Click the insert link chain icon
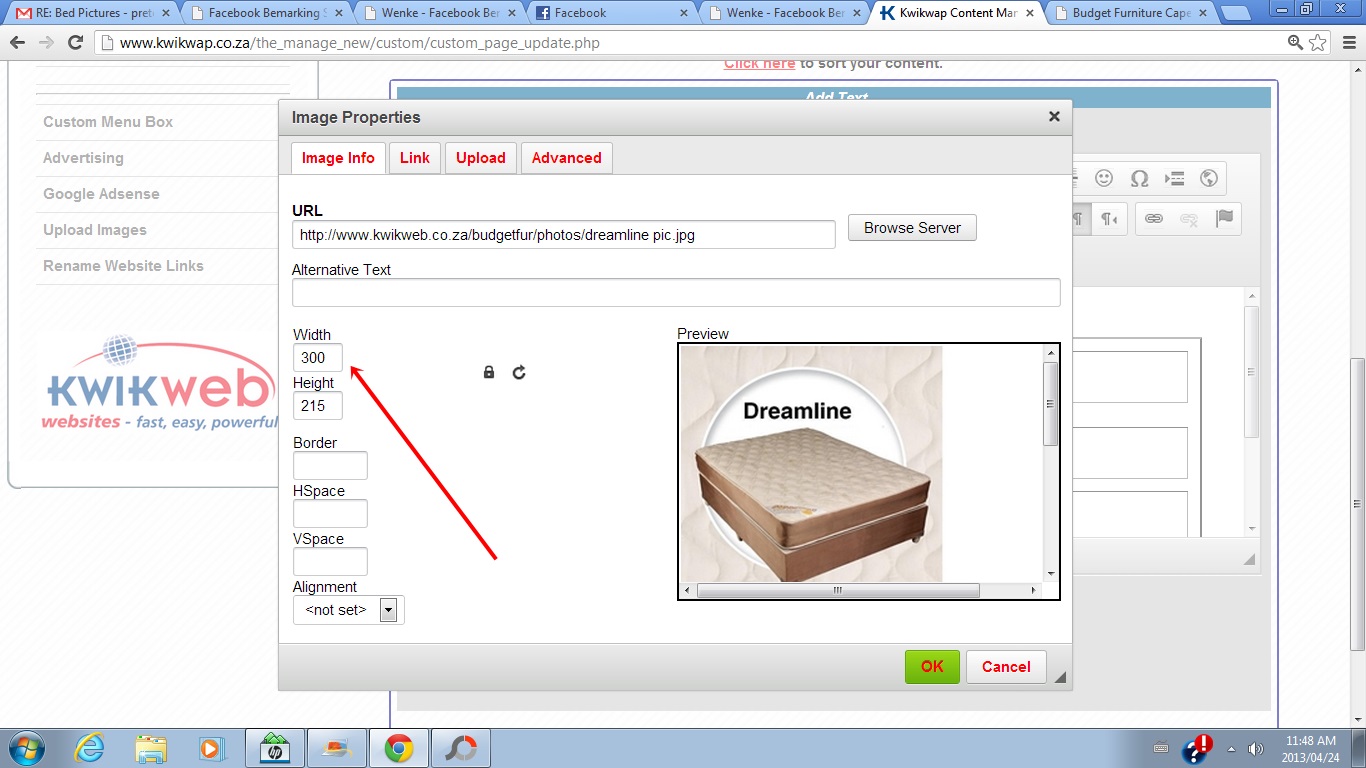The width and height of the screenshot is (1366, 768). pos(1154,219)
